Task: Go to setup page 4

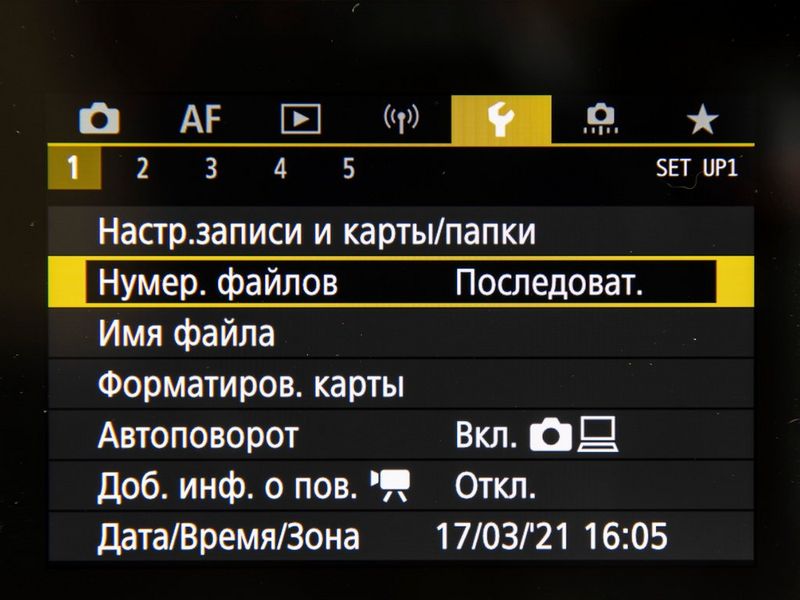Action: pos(280,168)
